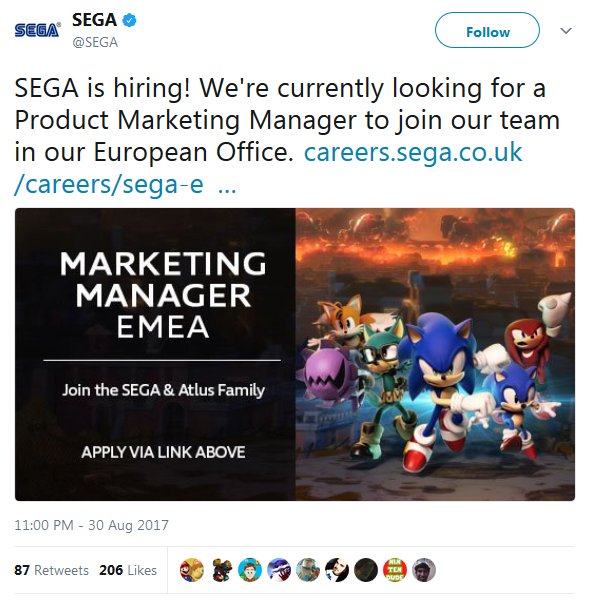
Task: Expand the tweet options chevron menu
Action: 566,31
